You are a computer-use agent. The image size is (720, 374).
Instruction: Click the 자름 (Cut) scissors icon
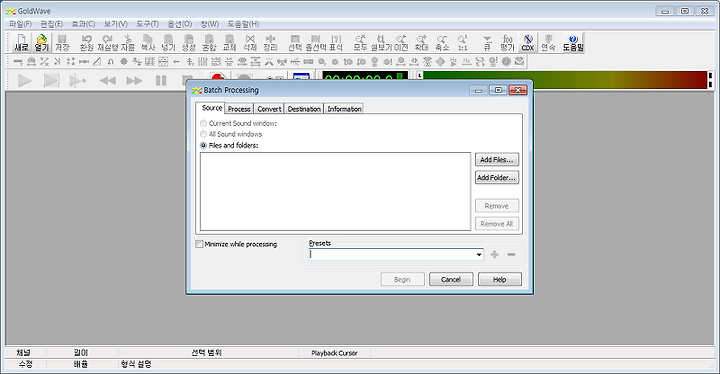pyautogui.click(x=128, y=43)
